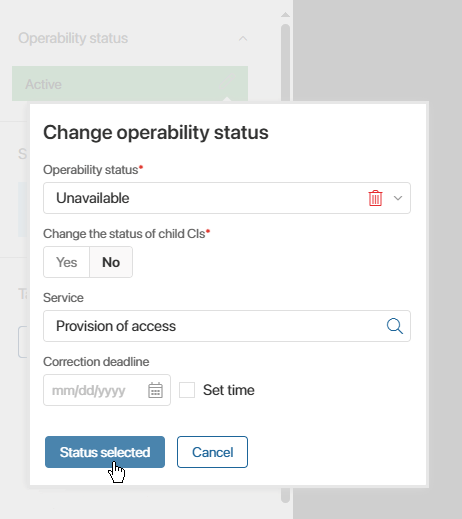Select No for child CIs status
Screen dimensions: 462x519
point(111,262)
